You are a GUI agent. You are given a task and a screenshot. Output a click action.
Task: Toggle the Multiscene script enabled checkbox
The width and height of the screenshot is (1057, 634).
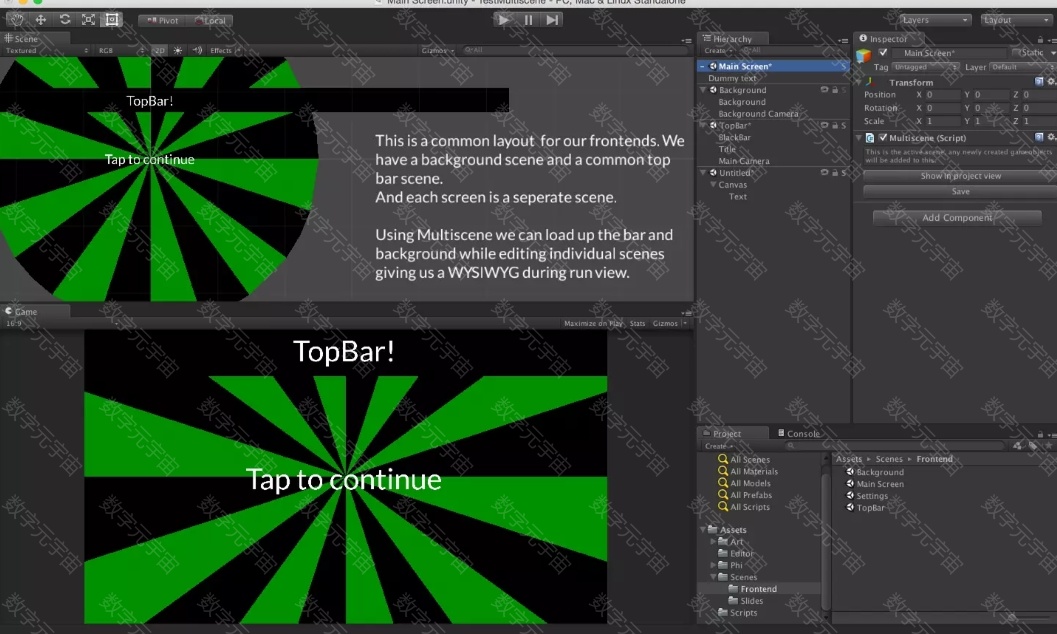coord(882,137)
